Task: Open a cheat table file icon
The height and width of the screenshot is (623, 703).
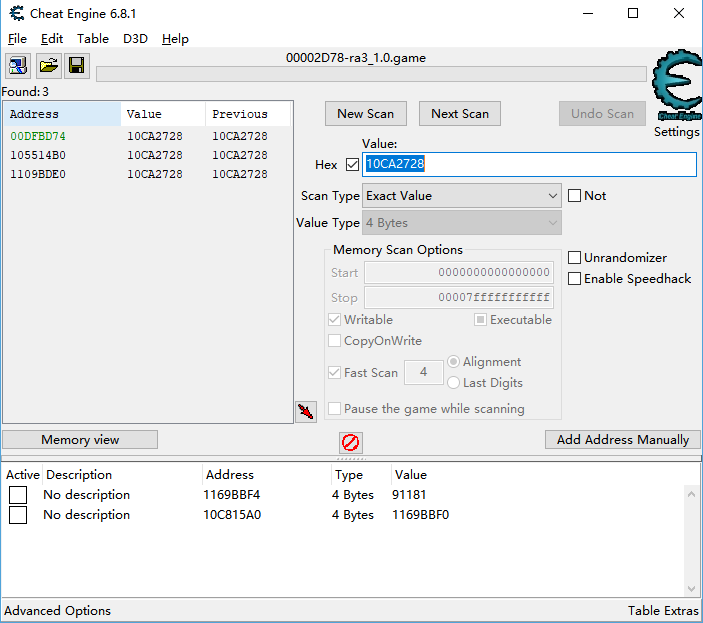Action: [x=48, y=65]
